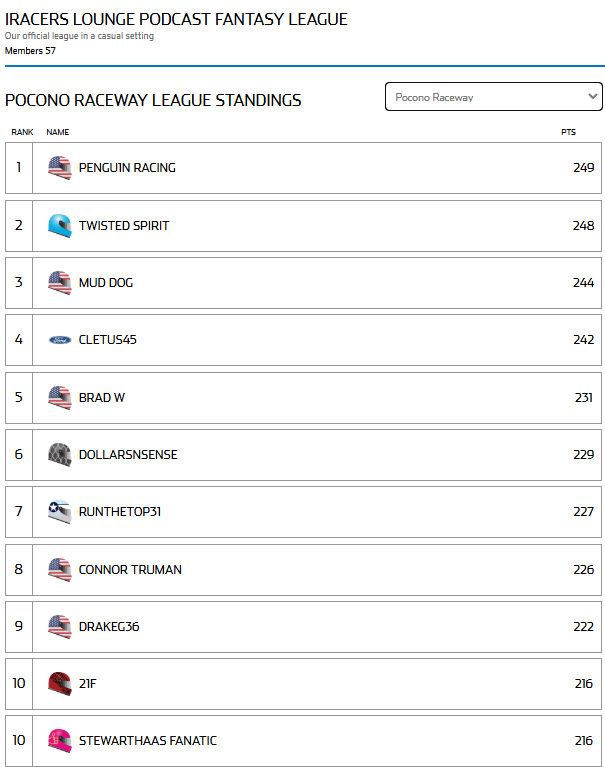Click 21F's red helmet icon
The image size is (605, 767).
[x=60, y=683]
